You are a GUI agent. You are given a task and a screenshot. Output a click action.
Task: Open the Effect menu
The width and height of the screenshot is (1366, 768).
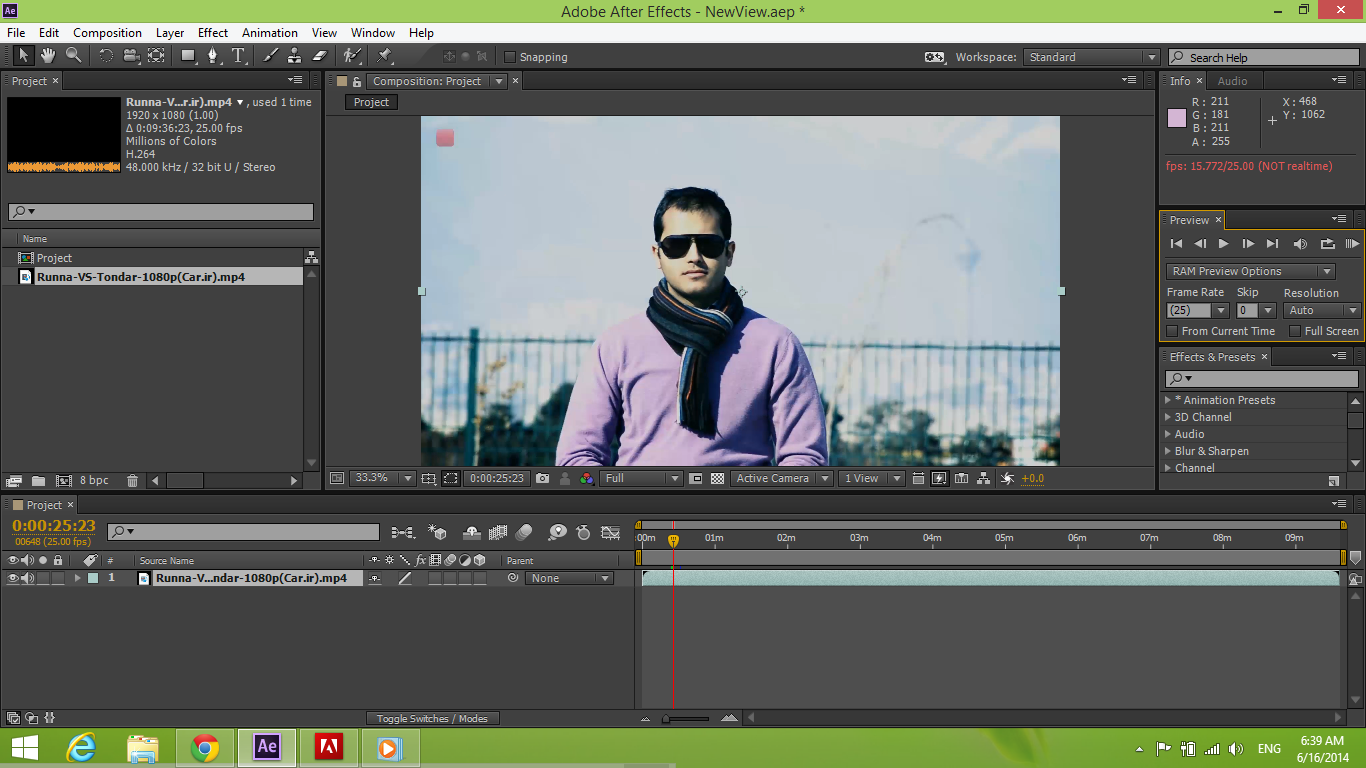click(x=213, y=33)
